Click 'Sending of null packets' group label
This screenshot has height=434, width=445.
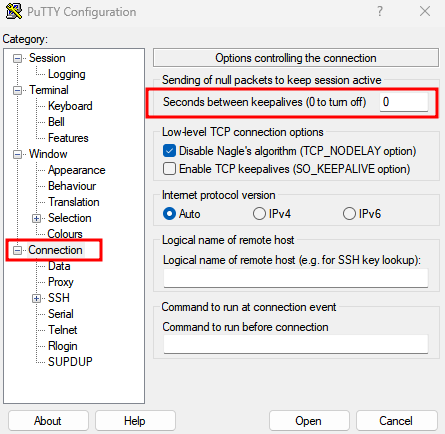(x=272, y=80)
